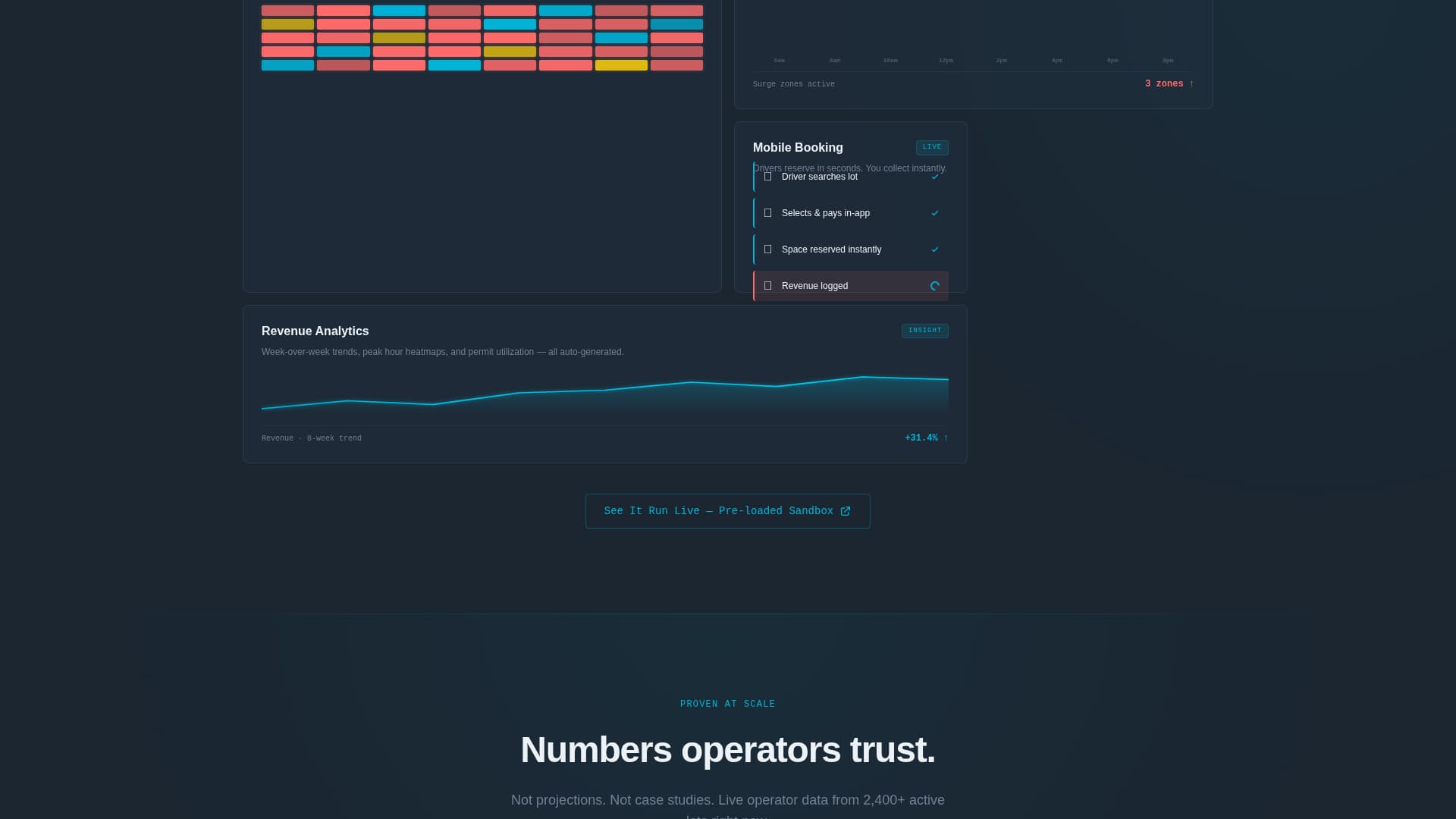Click the '2pm' time axis label
The height and width of the screenshot is (819, 1456).
pyautogui.click(x=1002, y=61)
